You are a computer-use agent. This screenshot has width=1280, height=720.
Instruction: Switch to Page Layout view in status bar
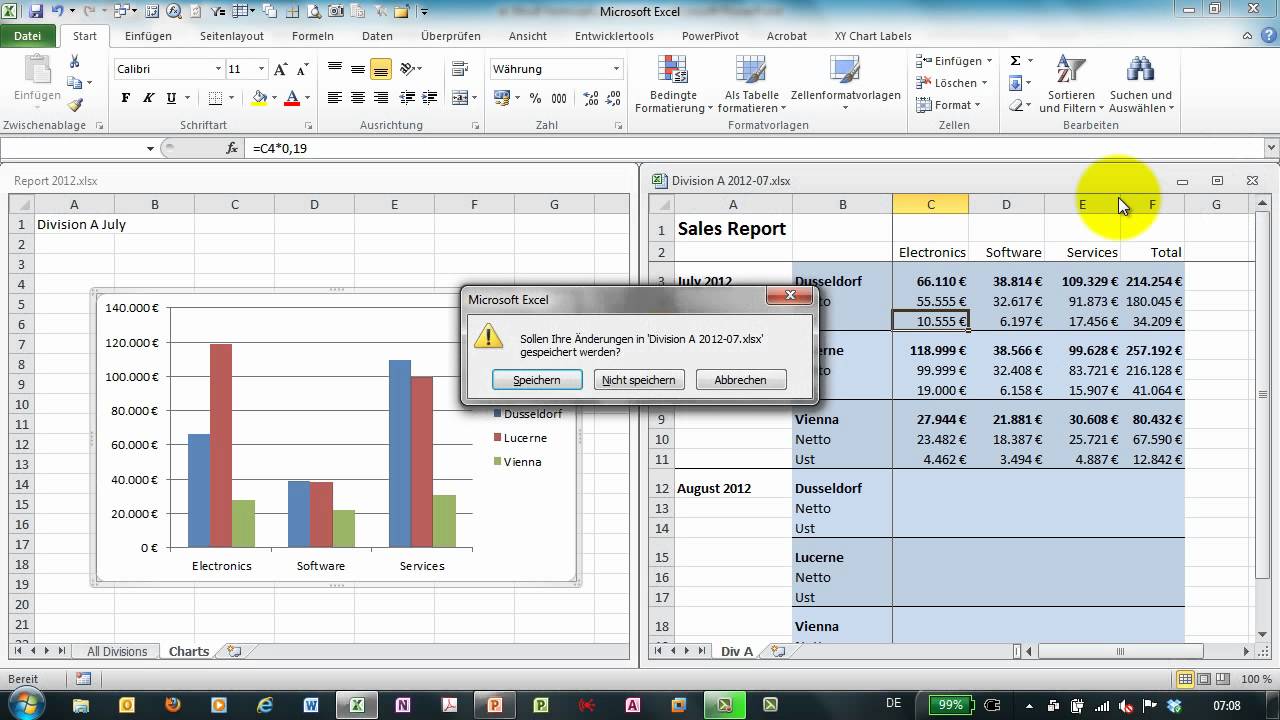1206,679
